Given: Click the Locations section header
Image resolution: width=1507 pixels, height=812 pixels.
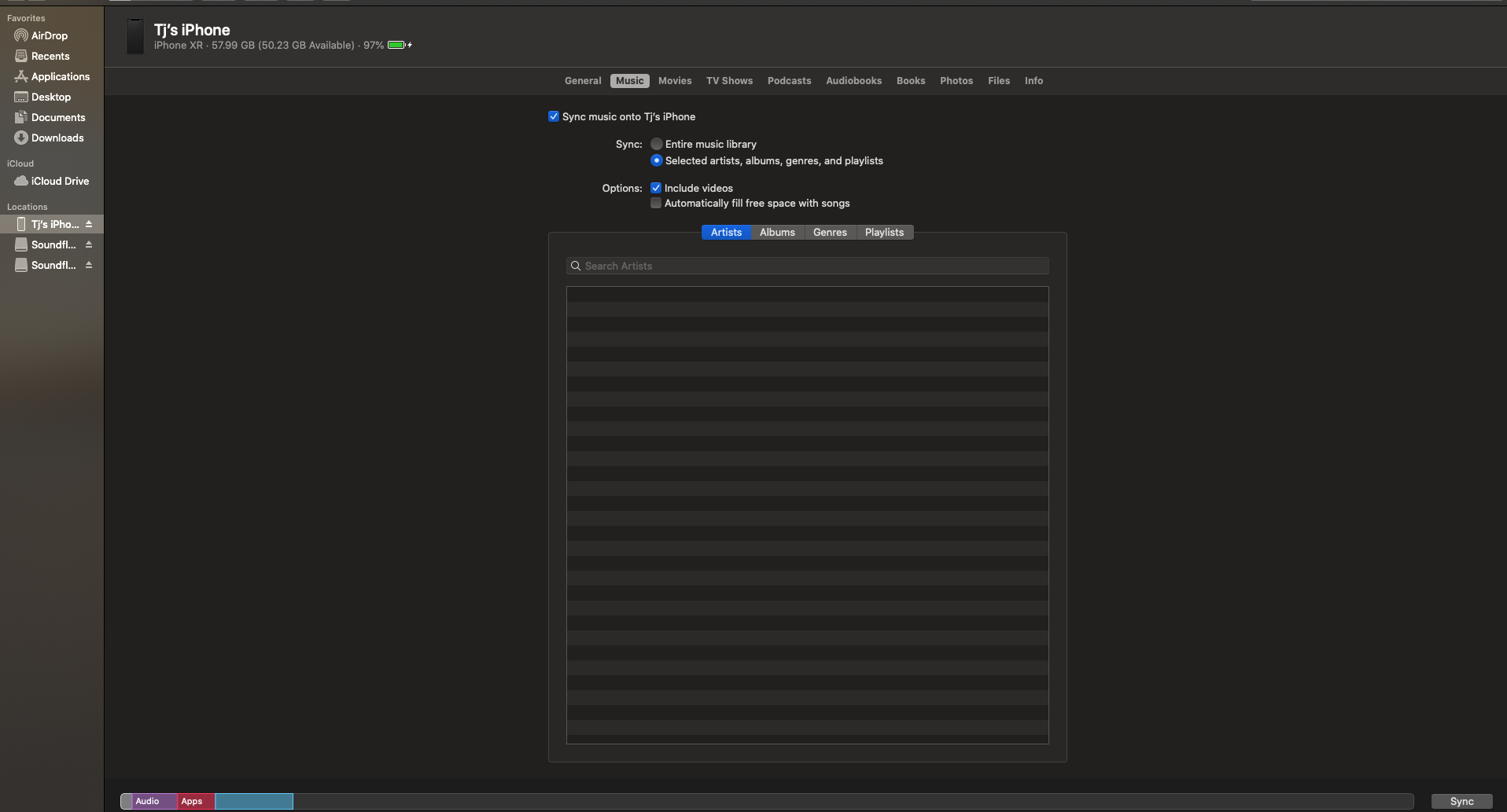Looking at the screenshot, I should (x=28, y=207).
